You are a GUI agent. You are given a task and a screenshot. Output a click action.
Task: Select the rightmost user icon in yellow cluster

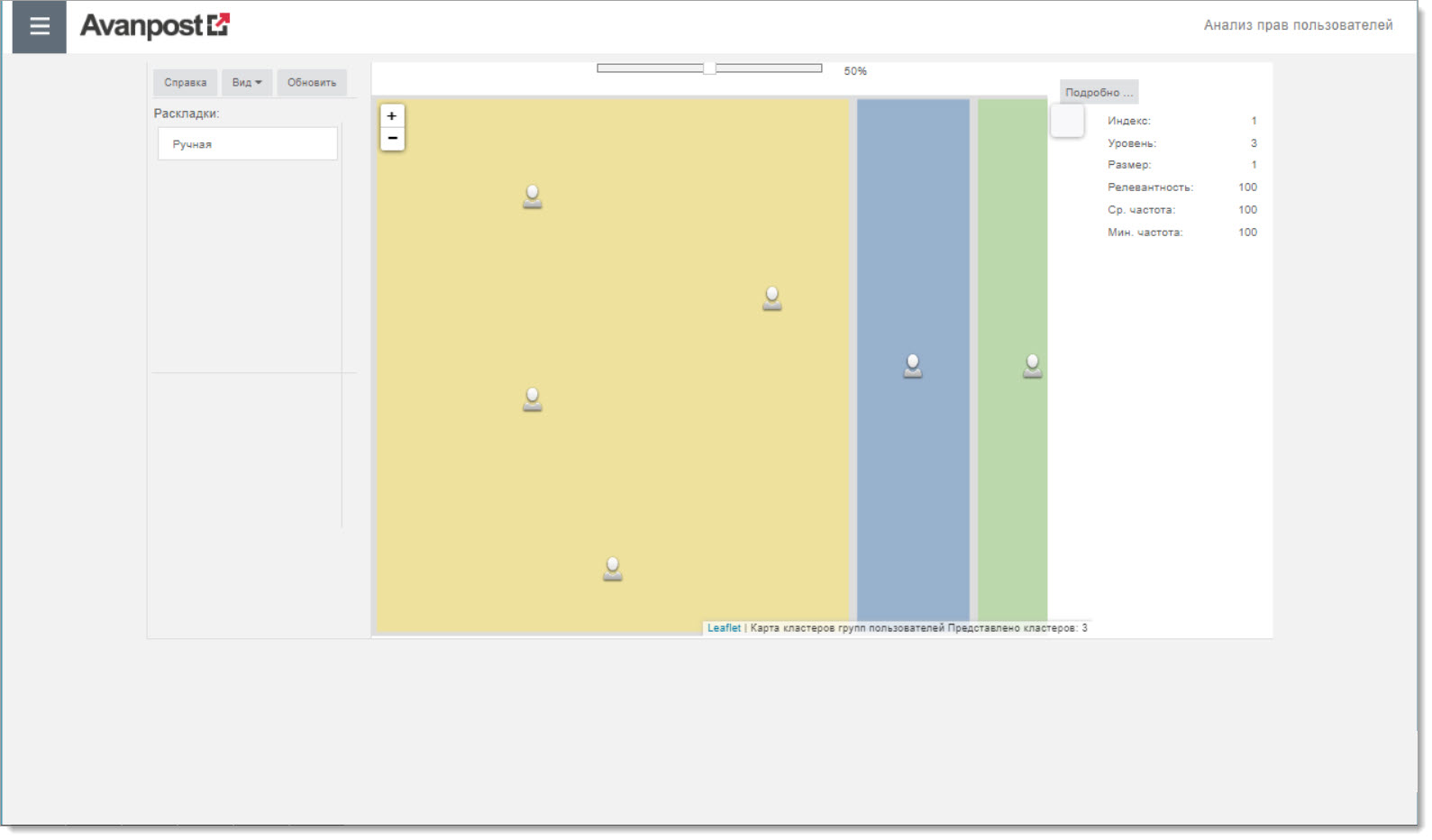(772, 298)
